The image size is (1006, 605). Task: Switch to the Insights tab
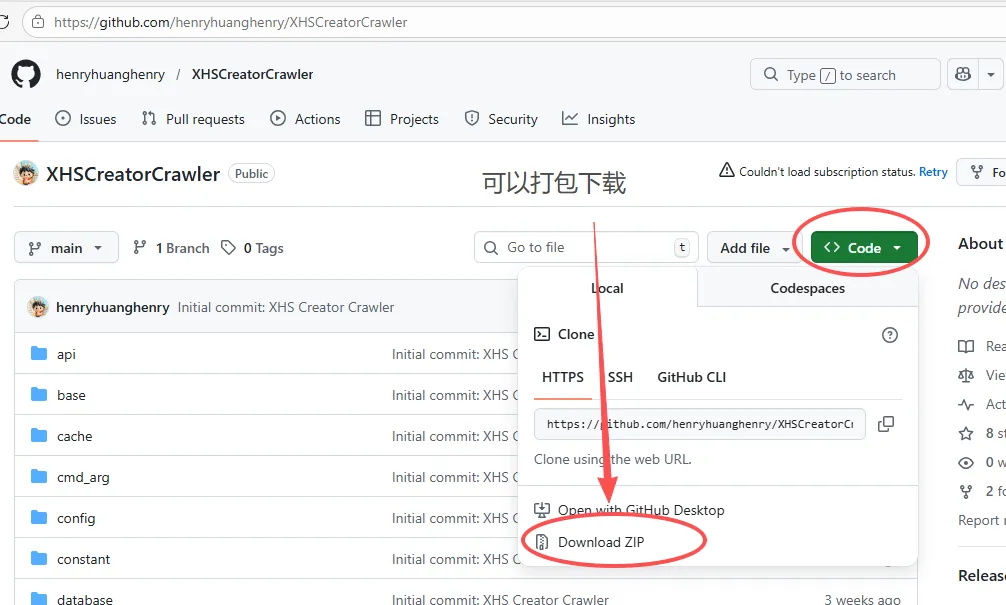point(599,119)
